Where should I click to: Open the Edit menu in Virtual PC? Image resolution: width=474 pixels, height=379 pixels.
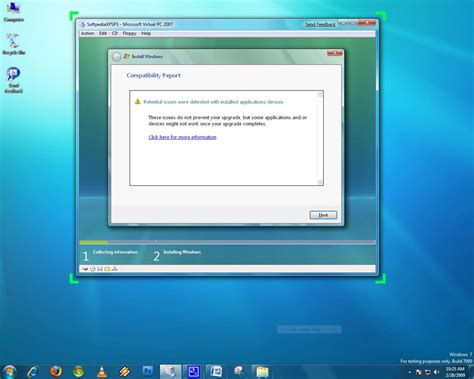click(x=103, y=33)
